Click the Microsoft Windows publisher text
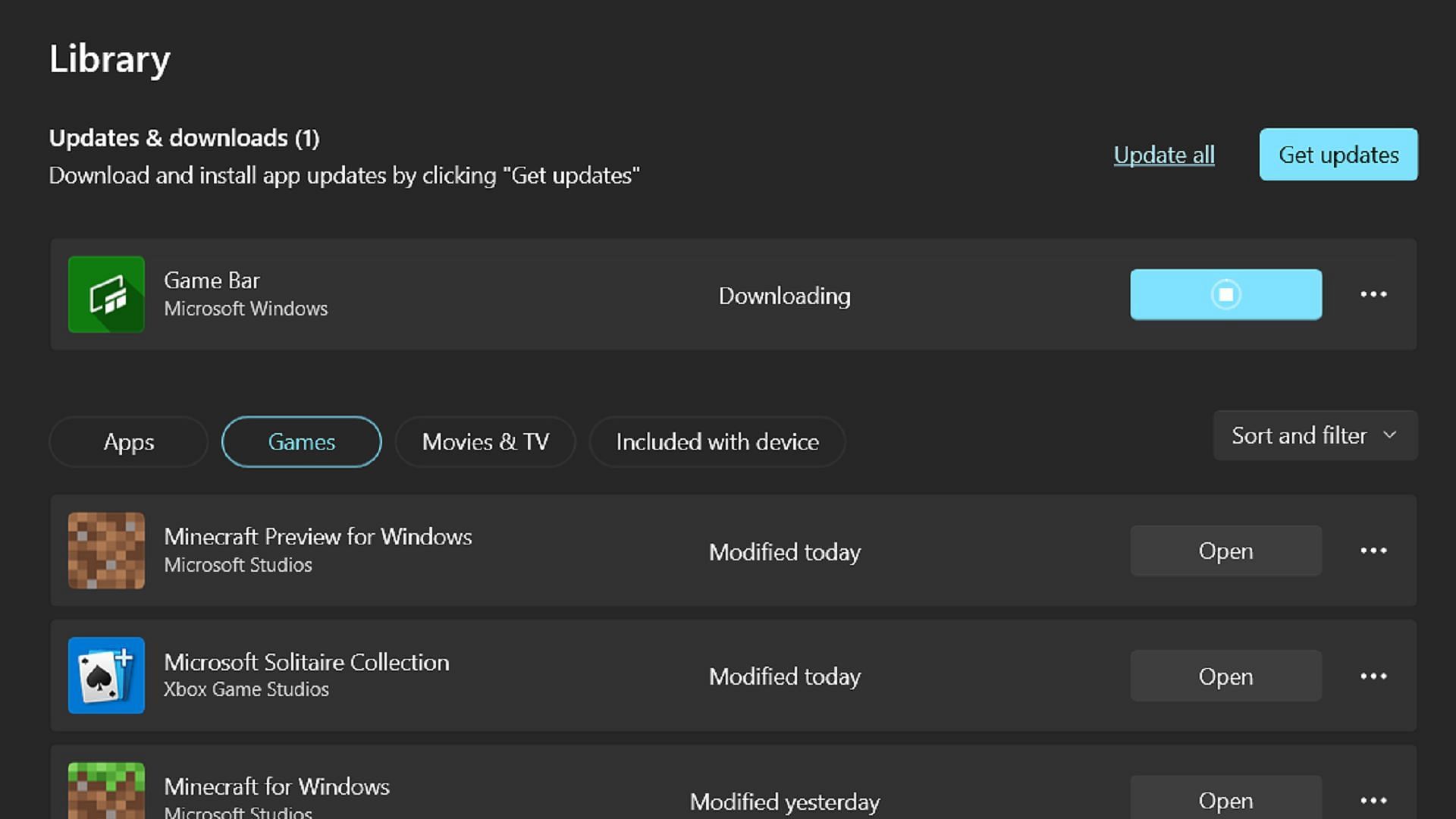Screen dimensions: 1456x819 246,309
